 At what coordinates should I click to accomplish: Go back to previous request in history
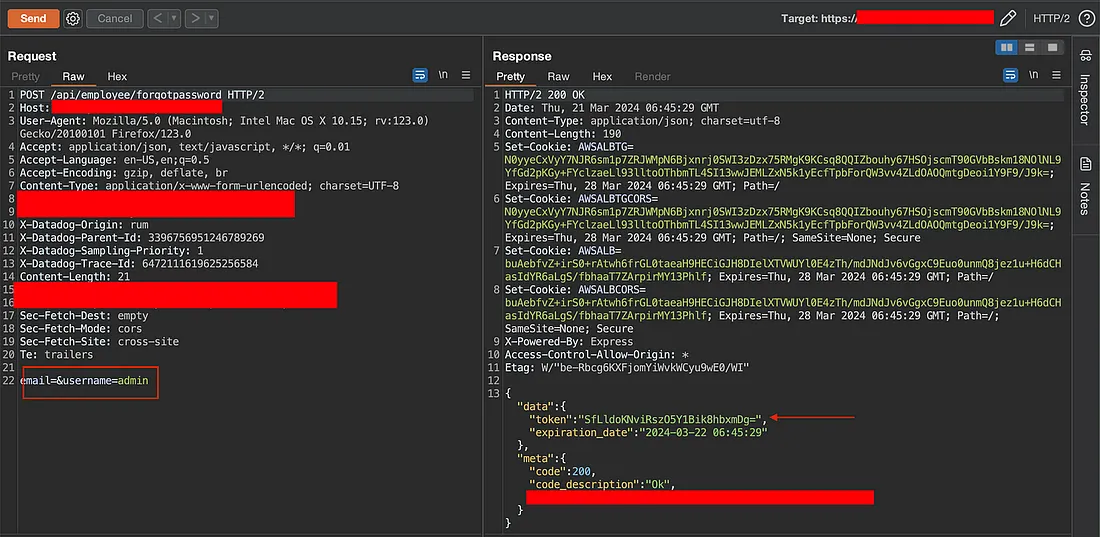(158, 18)
